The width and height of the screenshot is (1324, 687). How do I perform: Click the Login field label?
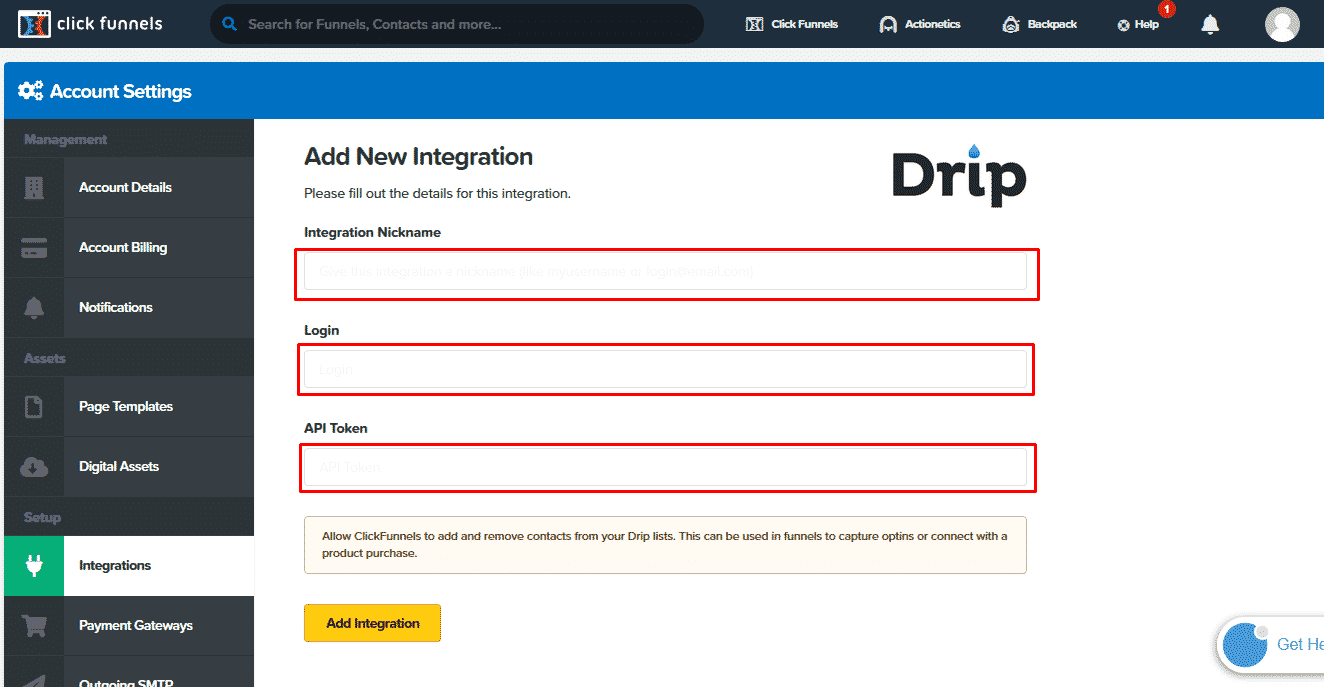322,330
